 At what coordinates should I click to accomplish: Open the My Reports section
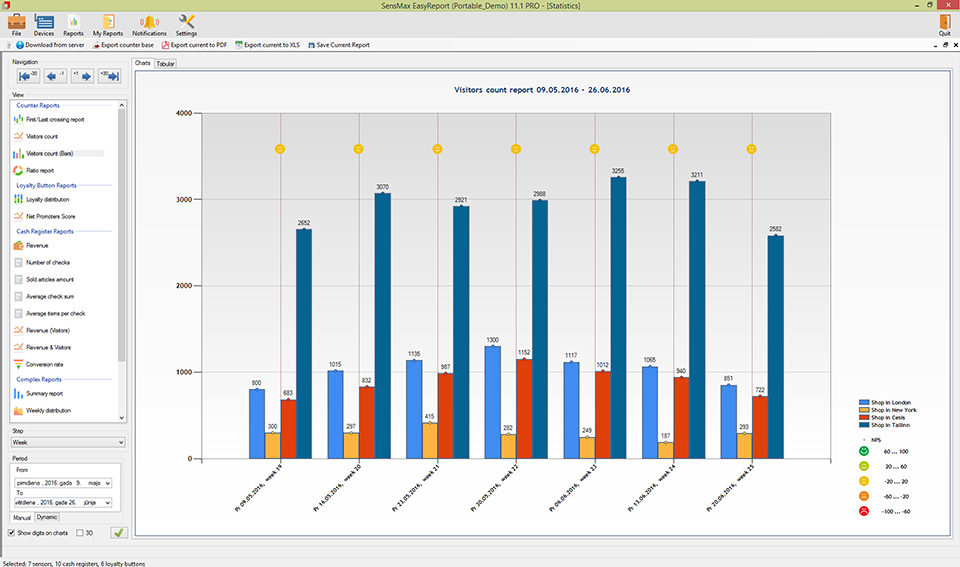click(106, 24)
